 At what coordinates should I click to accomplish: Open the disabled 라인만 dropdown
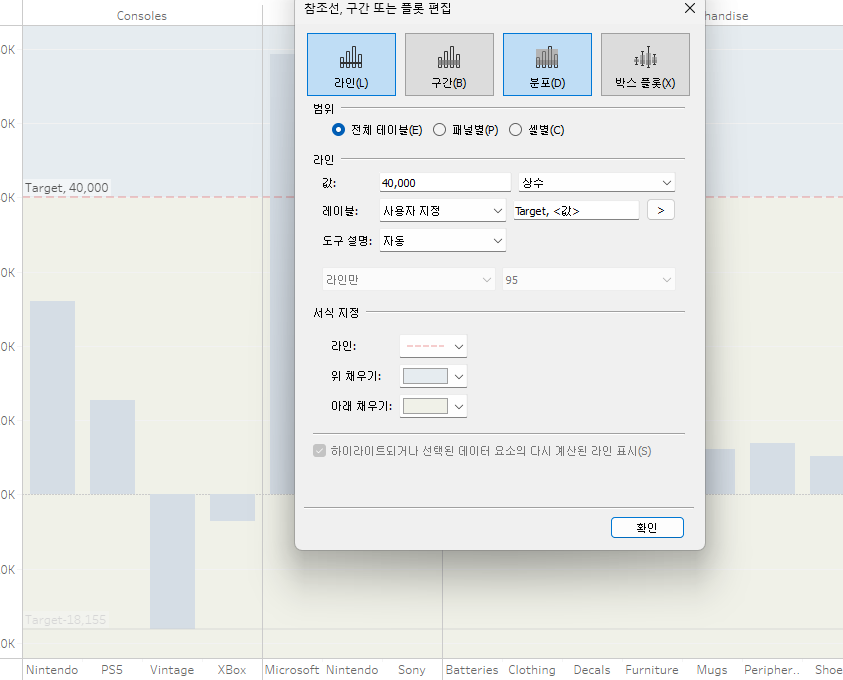408,280
